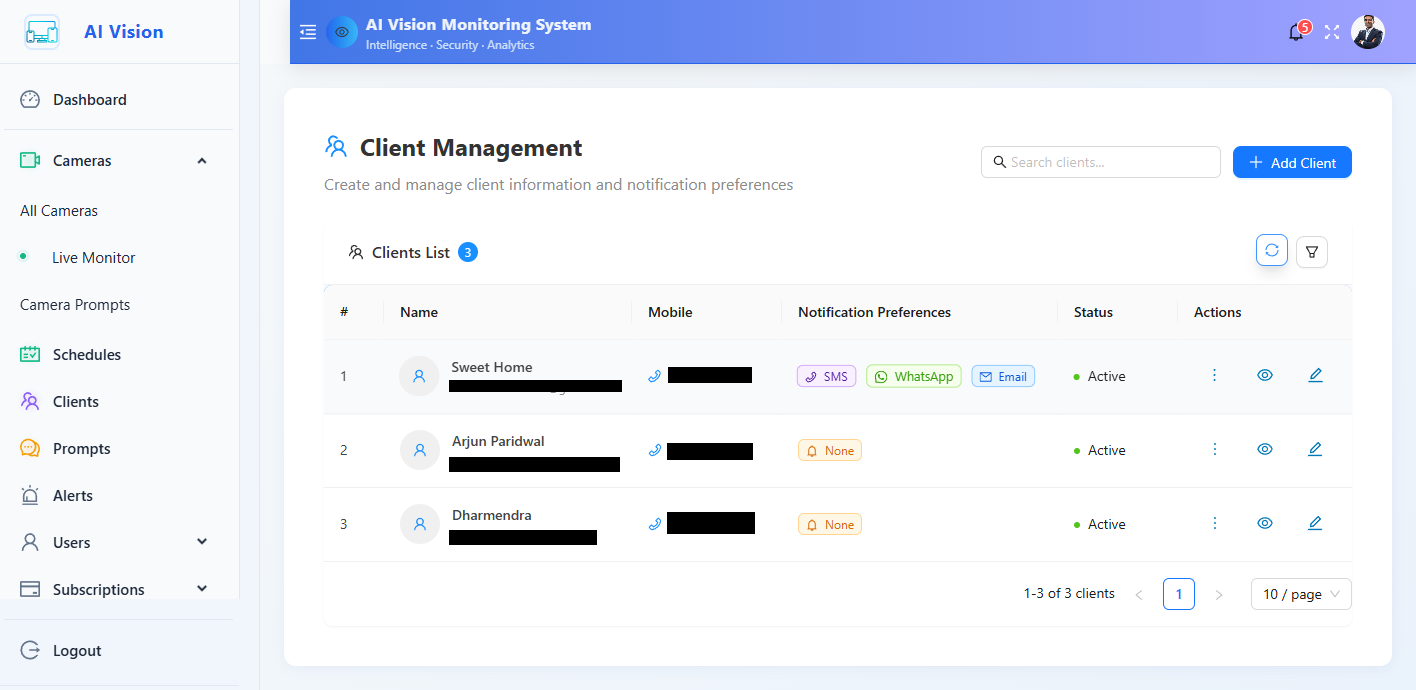This screenshot has width=1416, height=690.
Task: Log out using Logout link
Action: coord(76,651)
